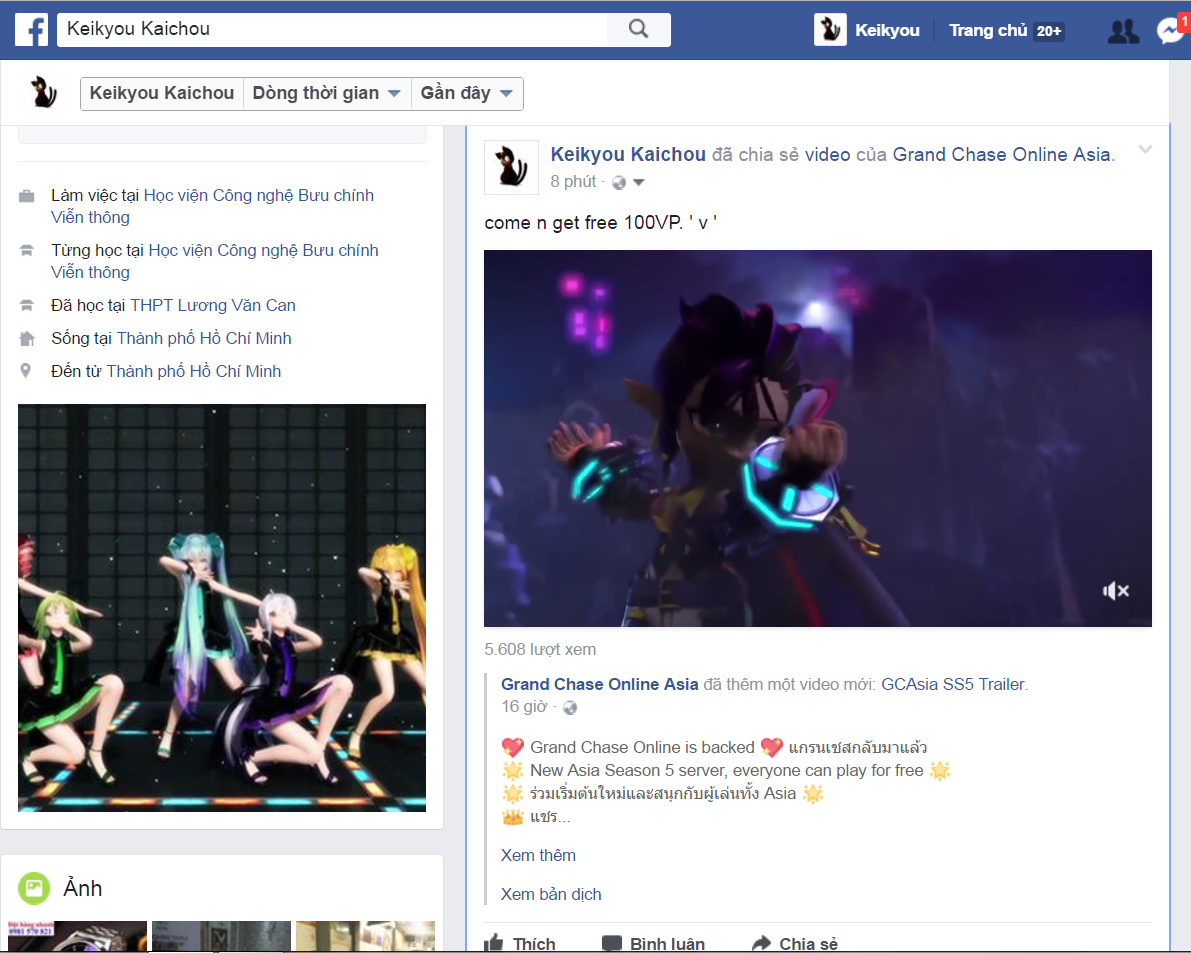Share the post with Chia sẻ
Screen dimensions: 1191x953
[795, 944]
